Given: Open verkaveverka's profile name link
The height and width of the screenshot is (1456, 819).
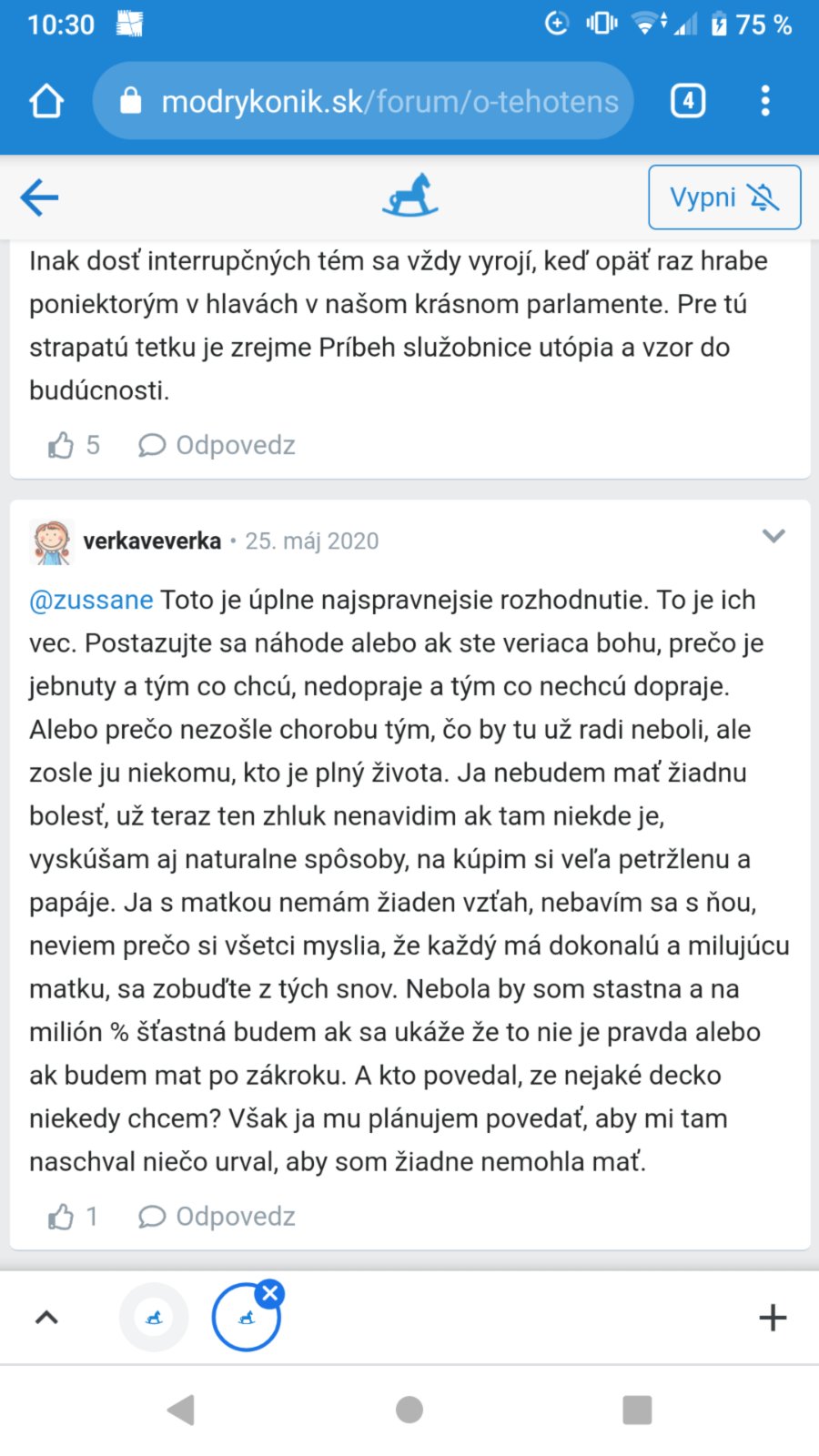Looking at the screenshot, I should pos(152,541).
